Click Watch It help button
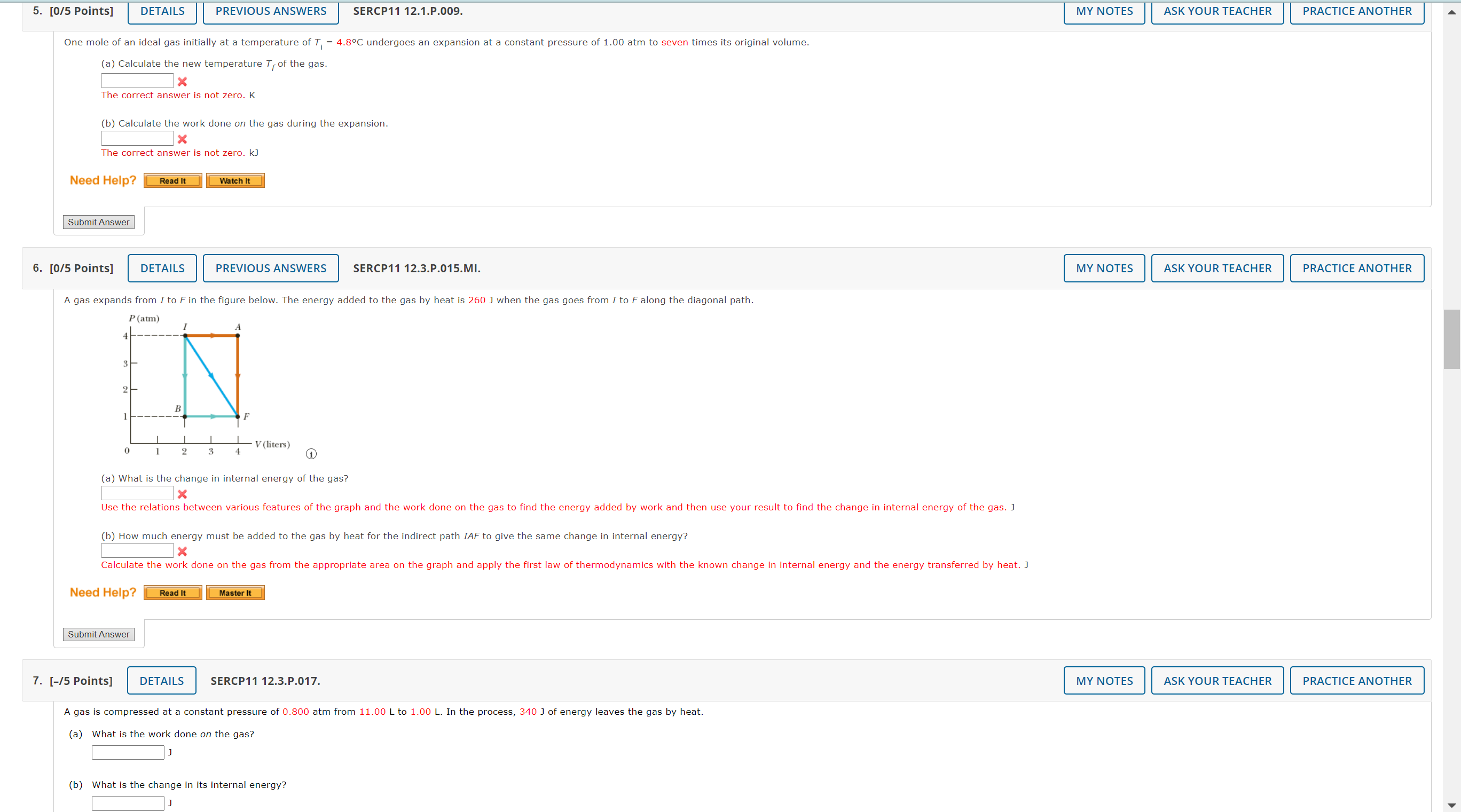The image size is (1461, 812). (235, 181)
